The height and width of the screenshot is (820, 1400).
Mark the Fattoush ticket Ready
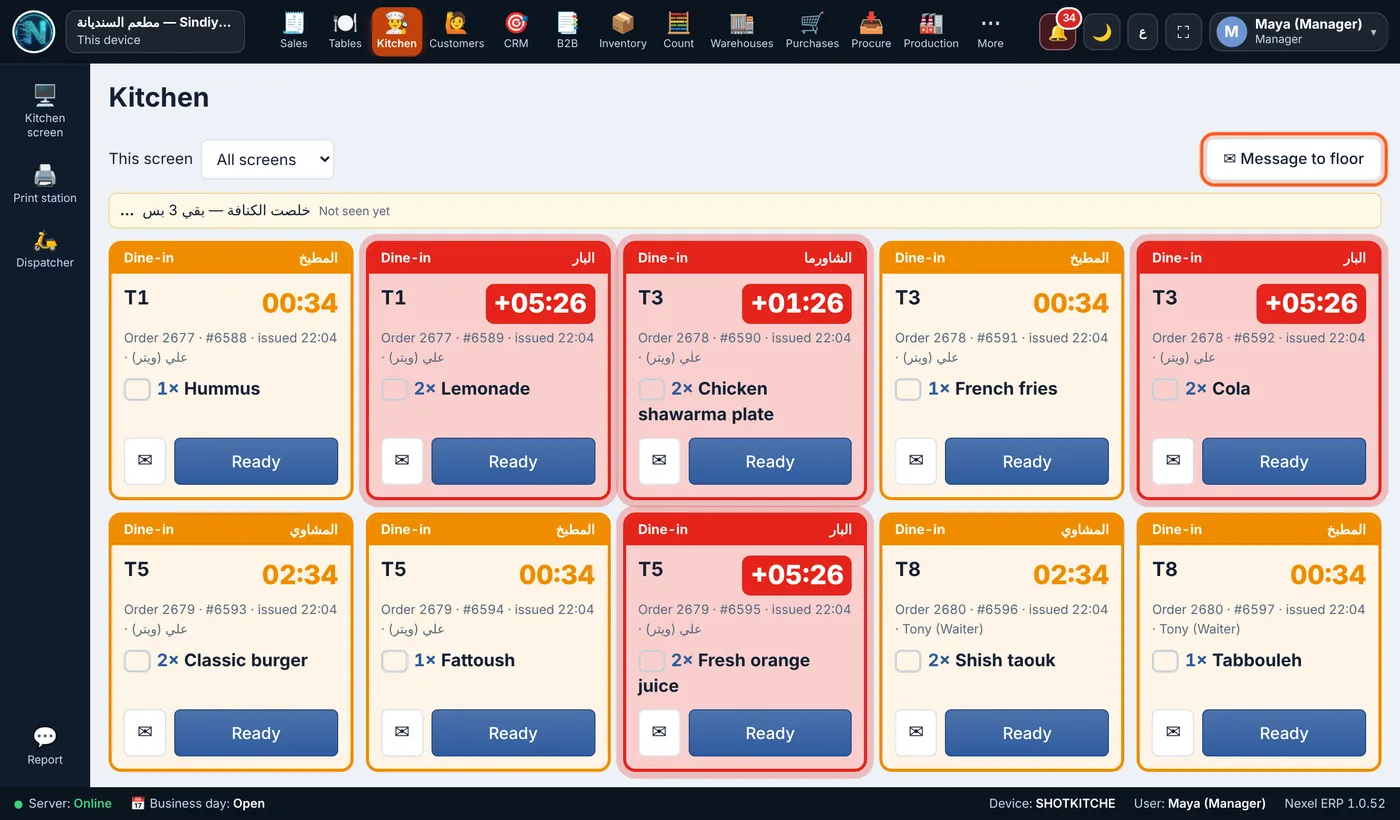pyautogui.click(x=513, y=733)
